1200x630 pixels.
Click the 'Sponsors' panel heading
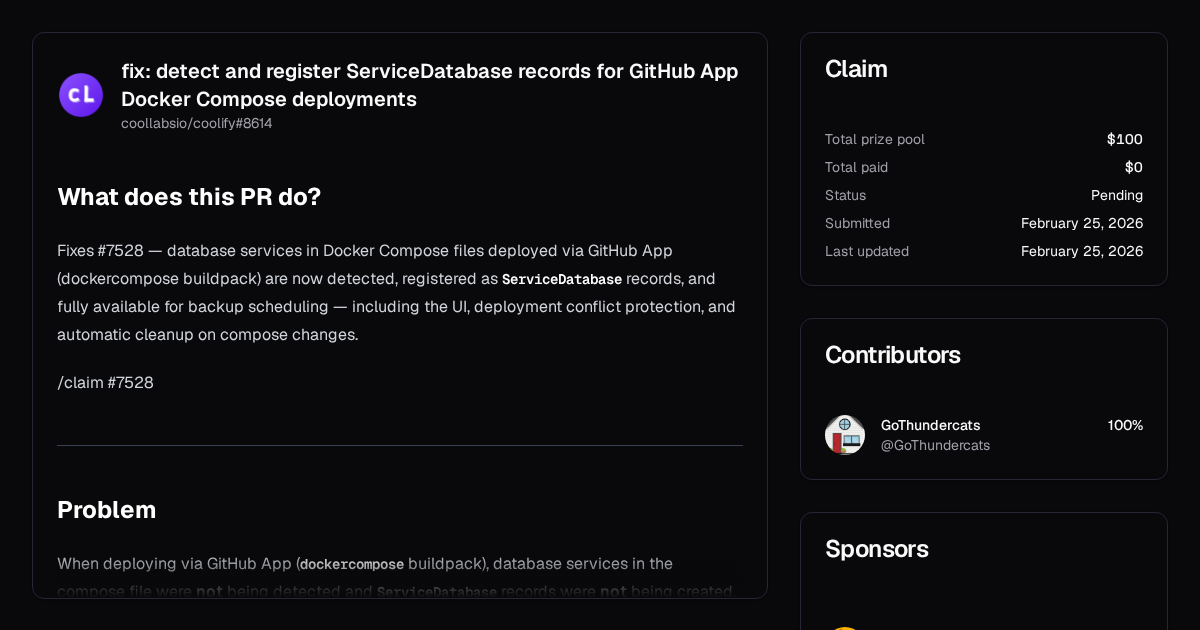(877, 549)
